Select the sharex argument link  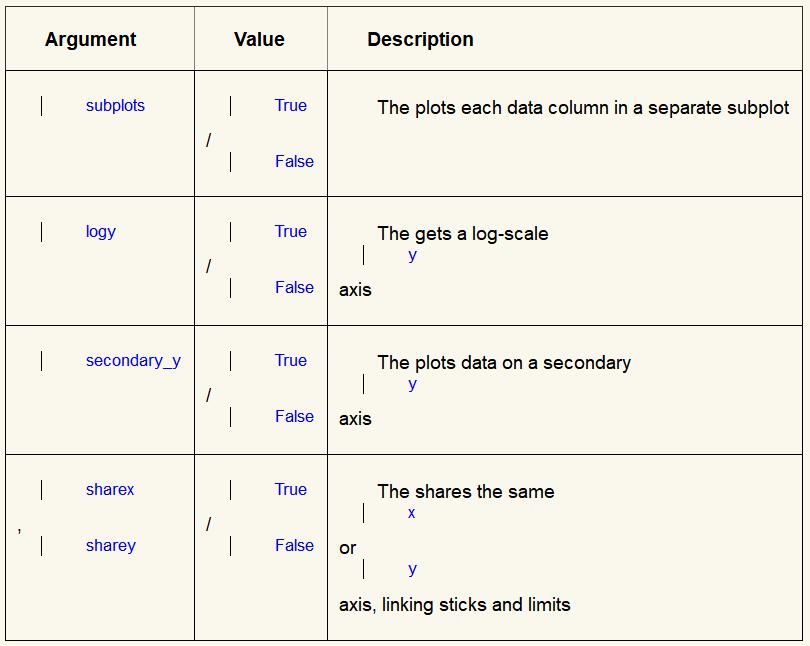pos(110,490)
